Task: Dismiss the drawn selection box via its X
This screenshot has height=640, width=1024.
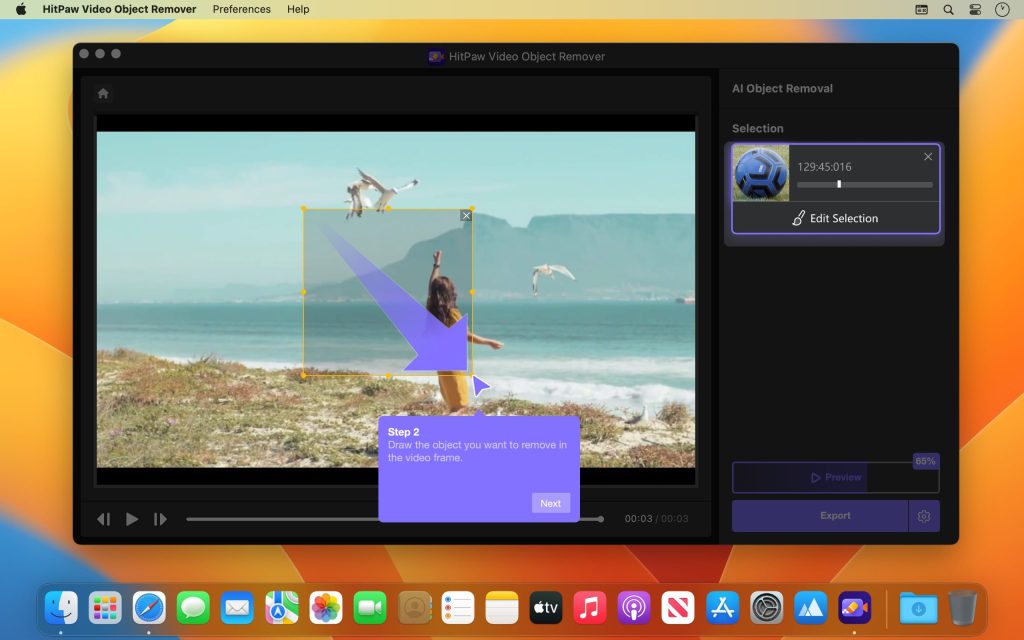Action: tap(466, 215)
